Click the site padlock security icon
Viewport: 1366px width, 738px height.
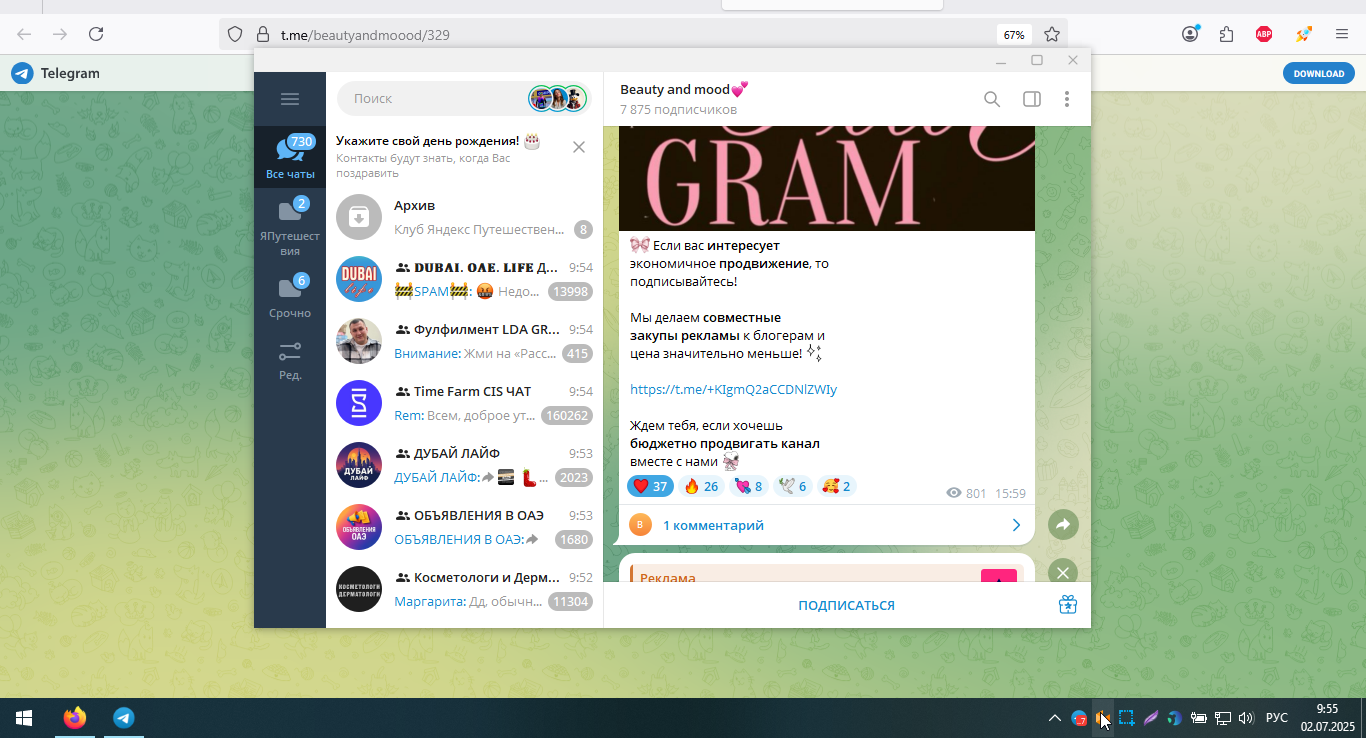coord(263,34)
